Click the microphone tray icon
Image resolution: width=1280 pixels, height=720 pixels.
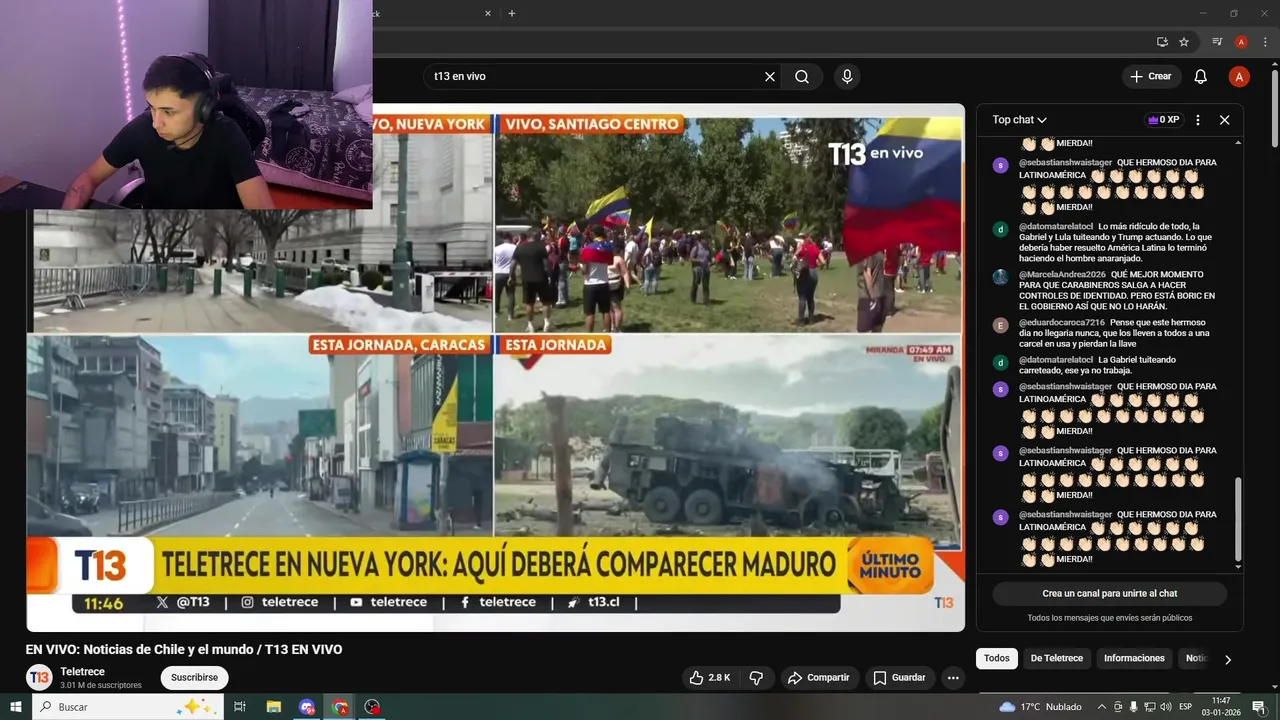1133,707
